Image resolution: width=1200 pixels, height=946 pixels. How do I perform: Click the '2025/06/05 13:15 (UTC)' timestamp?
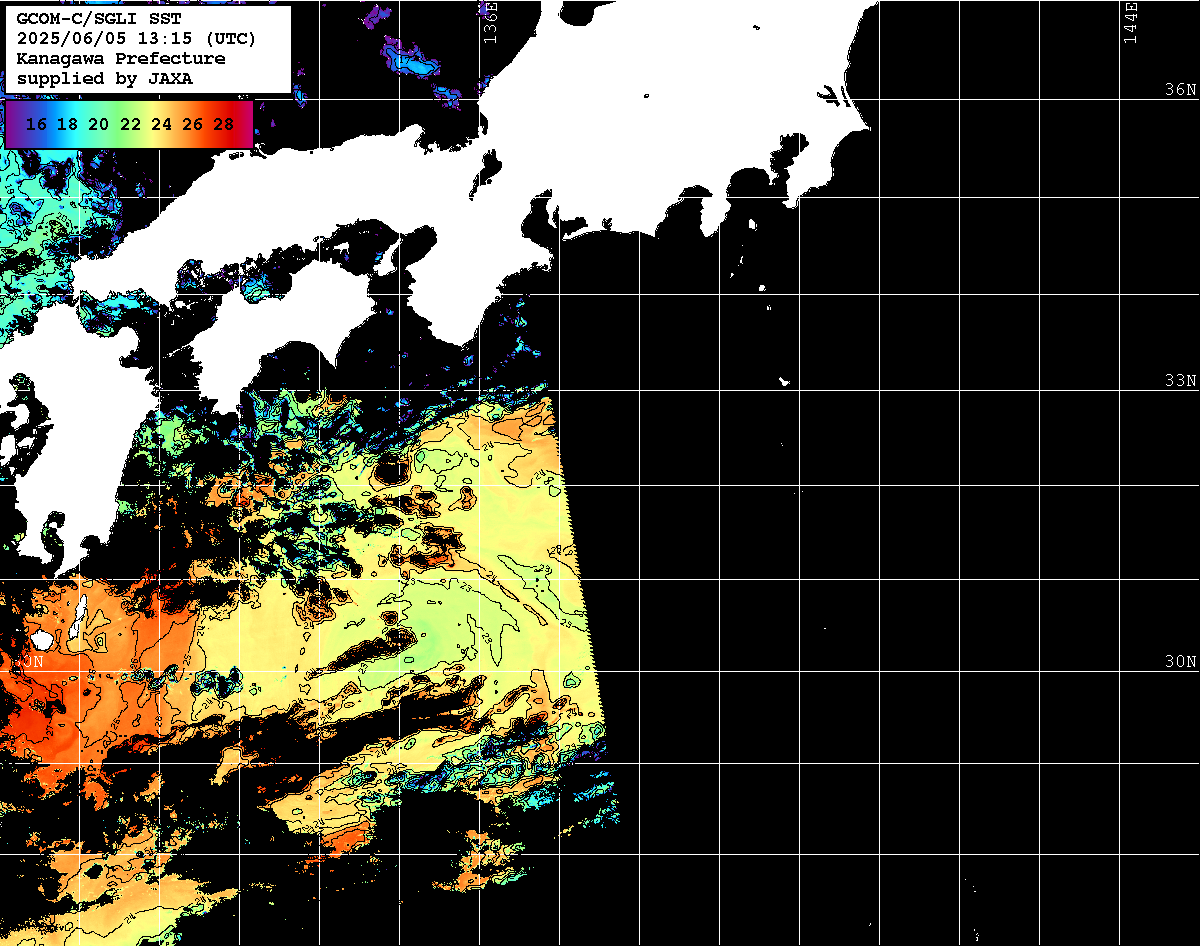tap(137, 39)
